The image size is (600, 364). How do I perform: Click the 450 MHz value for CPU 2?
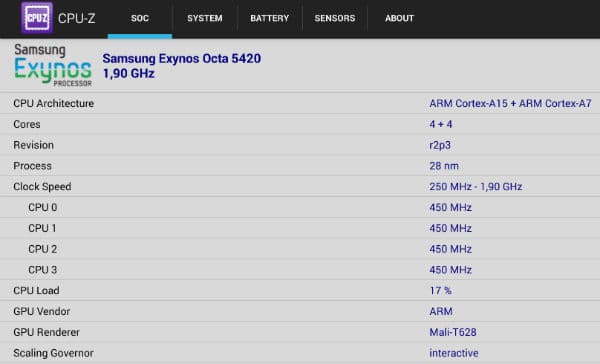[450, 249]
